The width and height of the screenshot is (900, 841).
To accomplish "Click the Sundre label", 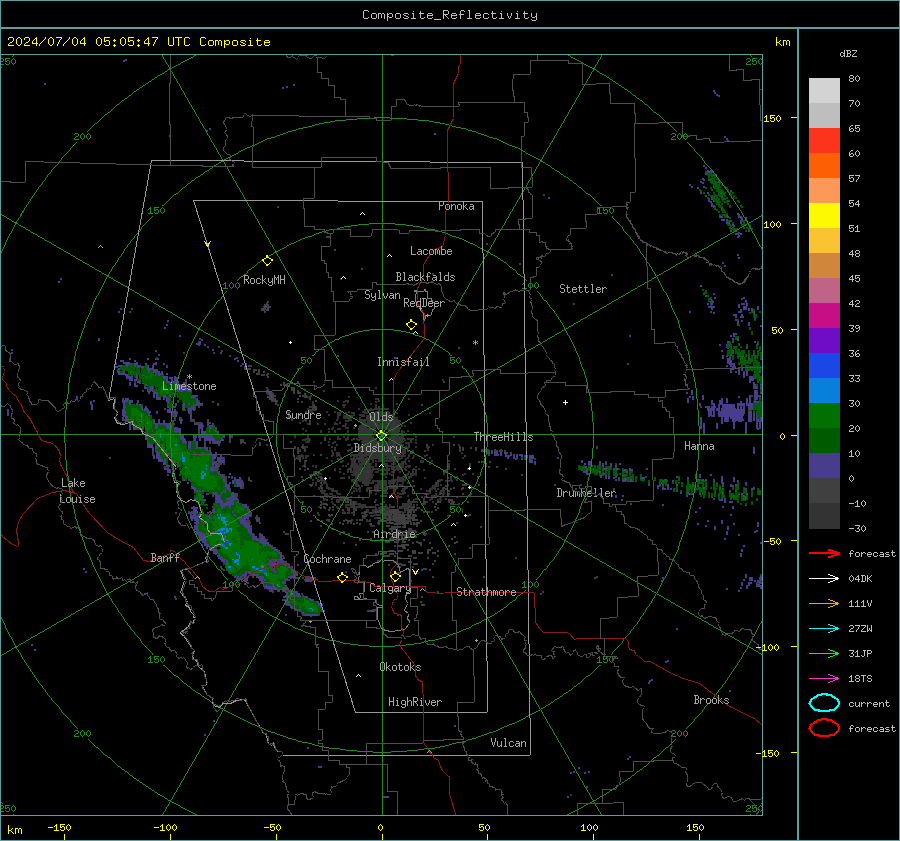I will point(303,414).
